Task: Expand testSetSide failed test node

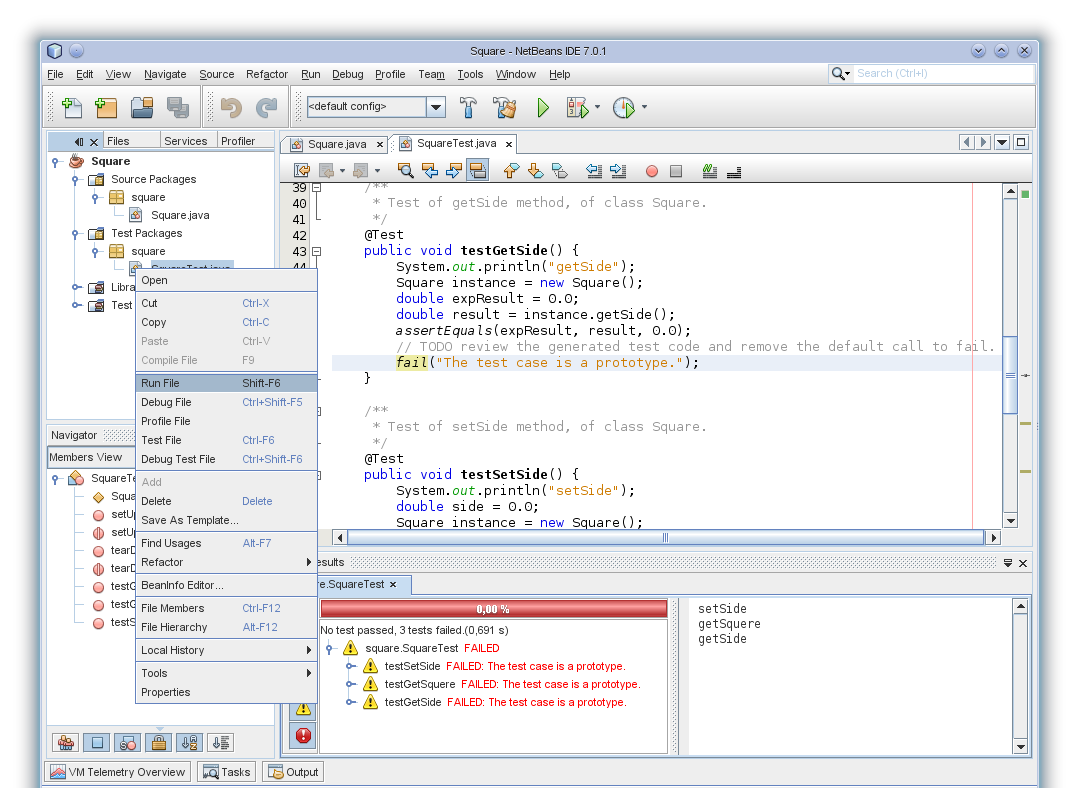Action: point(350,666)
